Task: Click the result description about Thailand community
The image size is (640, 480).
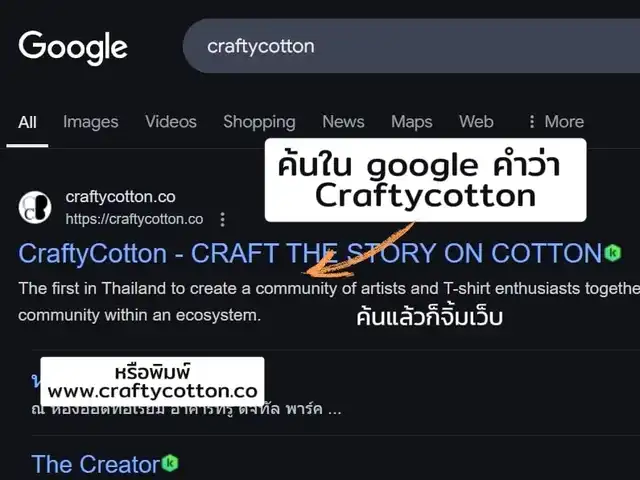Action: (329, 302)
